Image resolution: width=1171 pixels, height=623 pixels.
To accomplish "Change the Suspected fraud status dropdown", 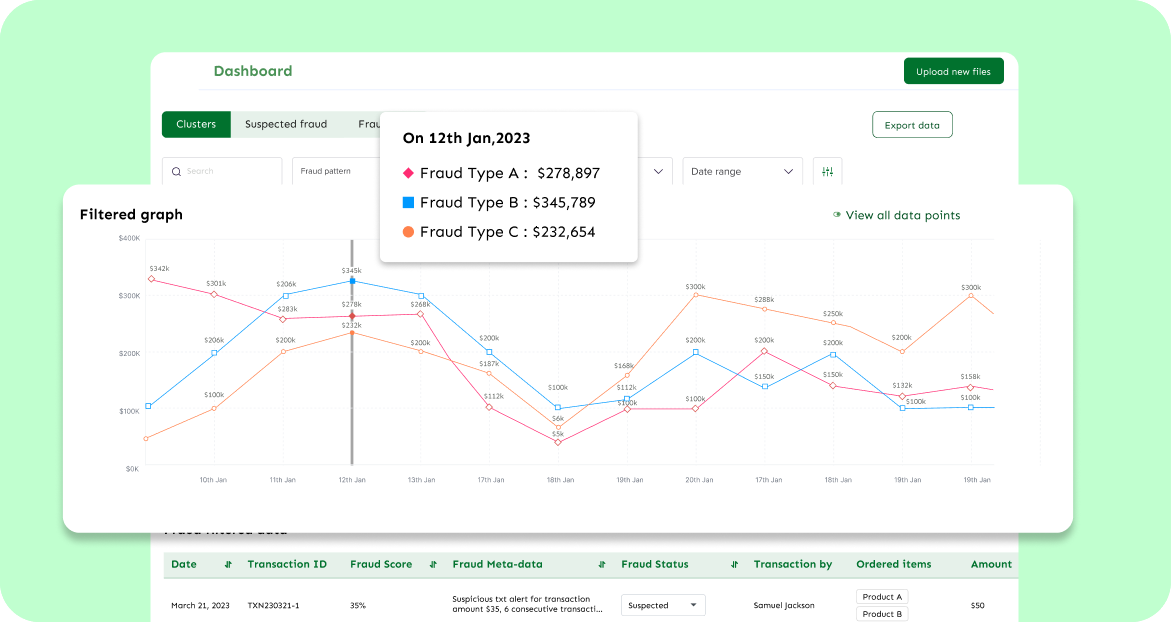I will point(663,605).
